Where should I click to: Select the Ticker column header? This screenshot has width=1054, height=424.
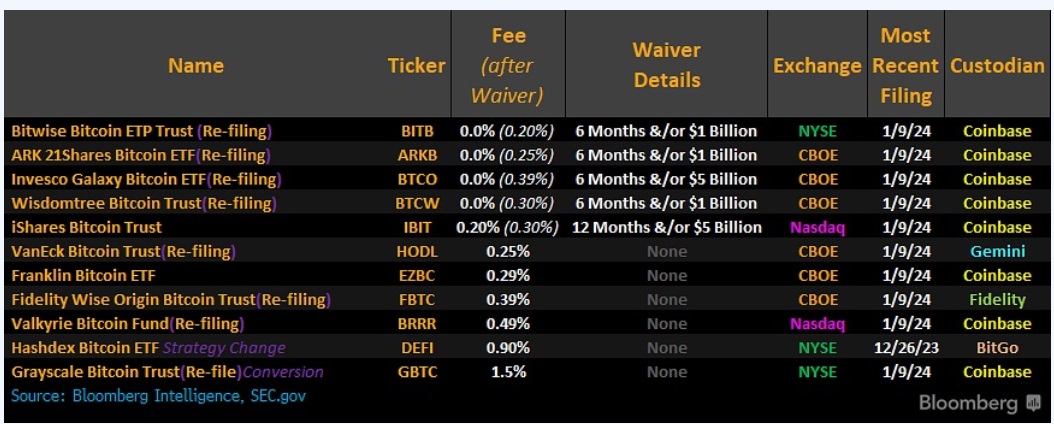click(416, 66)
